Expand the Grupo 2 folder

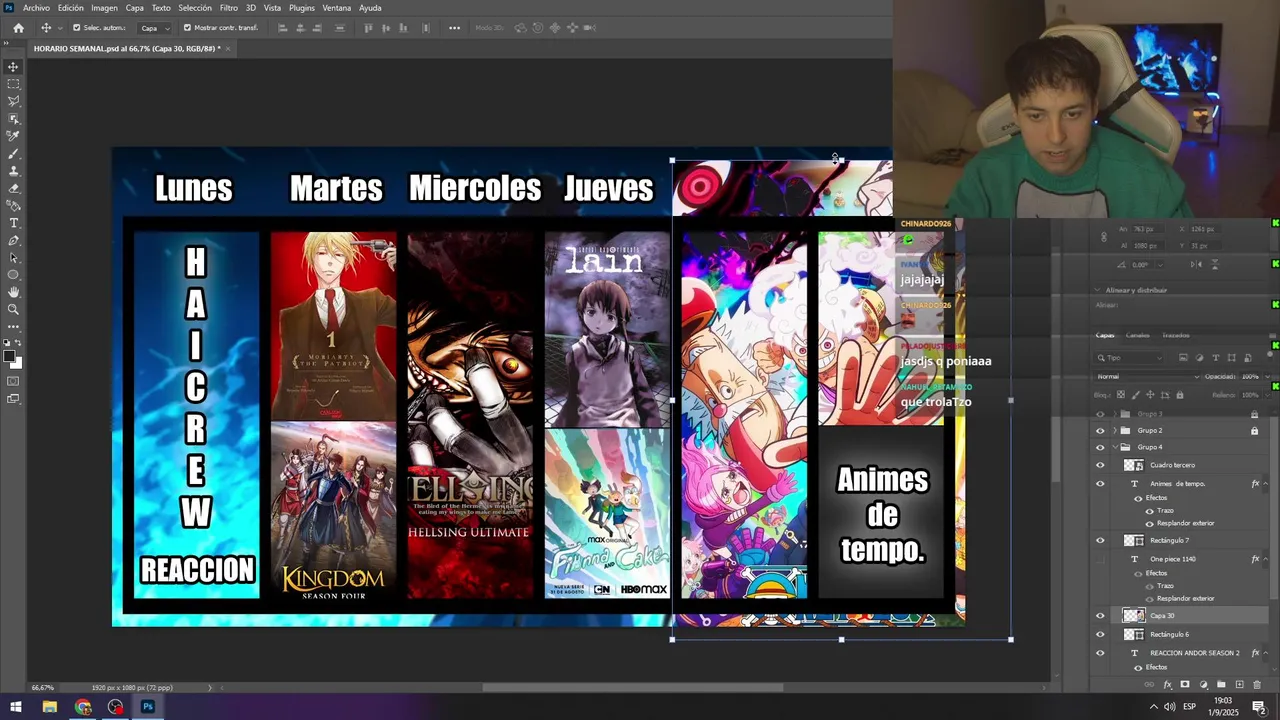point(1115,431)
